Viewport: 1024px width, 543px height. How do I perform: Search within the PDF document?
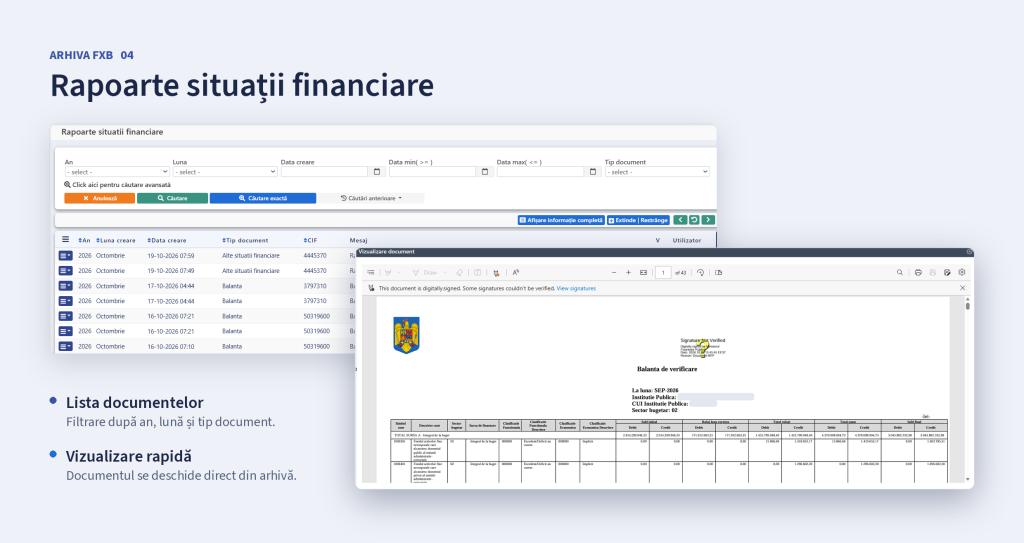900,272
